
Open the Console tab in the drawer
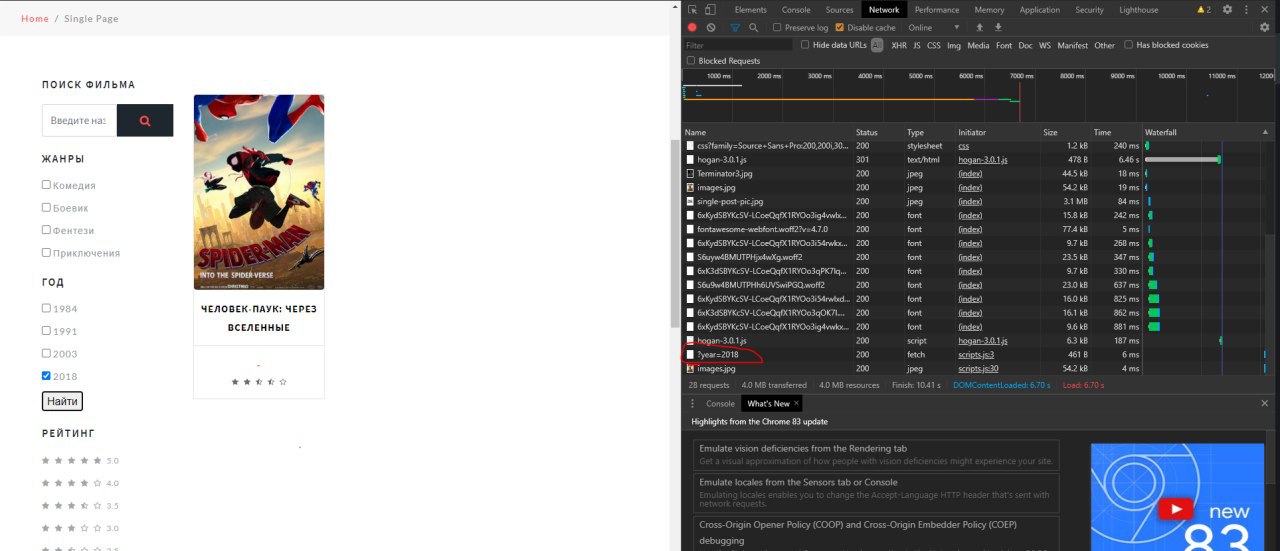[x=720, y=404]
